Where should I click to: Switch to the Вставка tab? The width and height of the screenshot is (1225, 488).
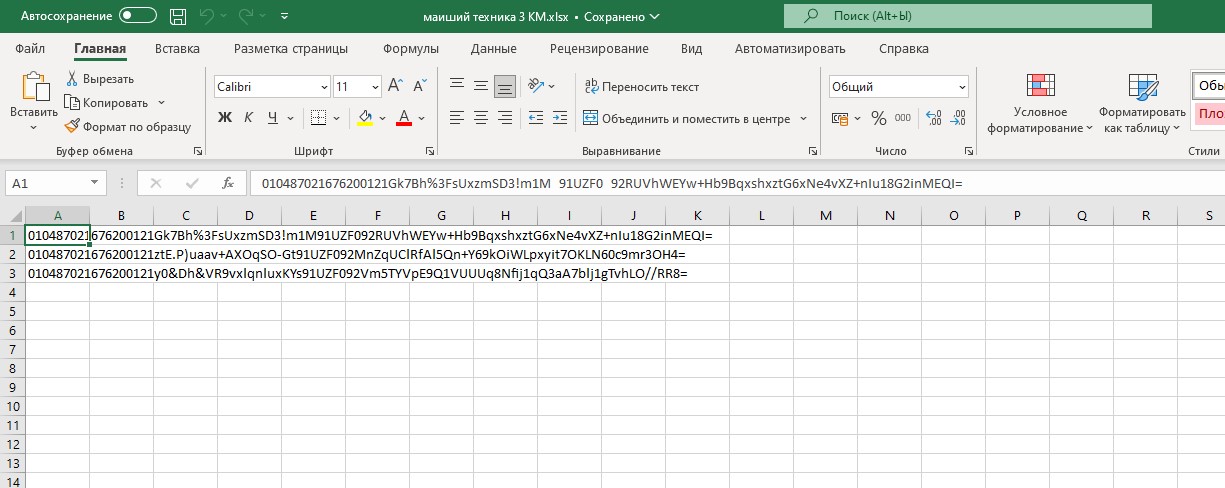(x=177, y=48)
